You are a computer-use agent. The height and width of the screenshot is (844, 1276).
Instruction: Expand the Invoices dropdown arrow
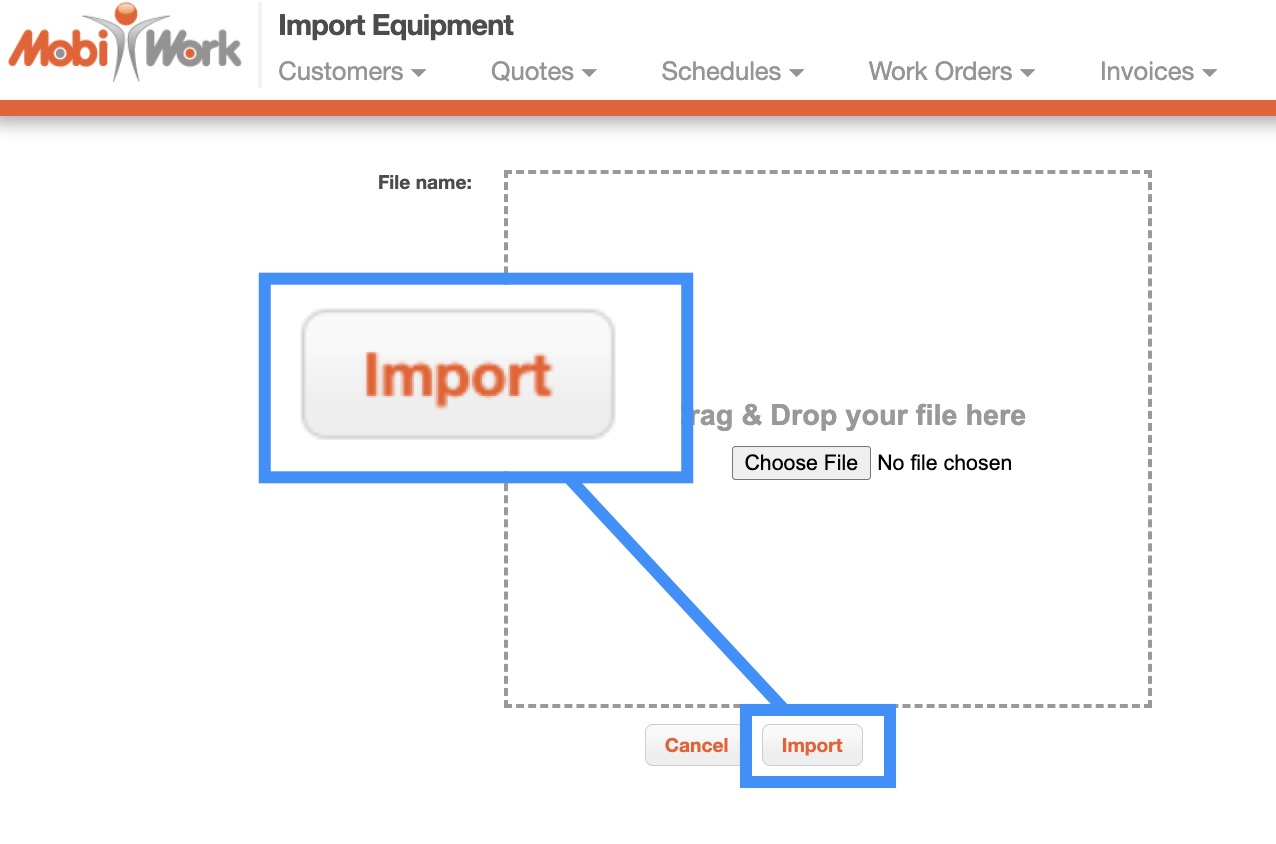(1210, 73)
